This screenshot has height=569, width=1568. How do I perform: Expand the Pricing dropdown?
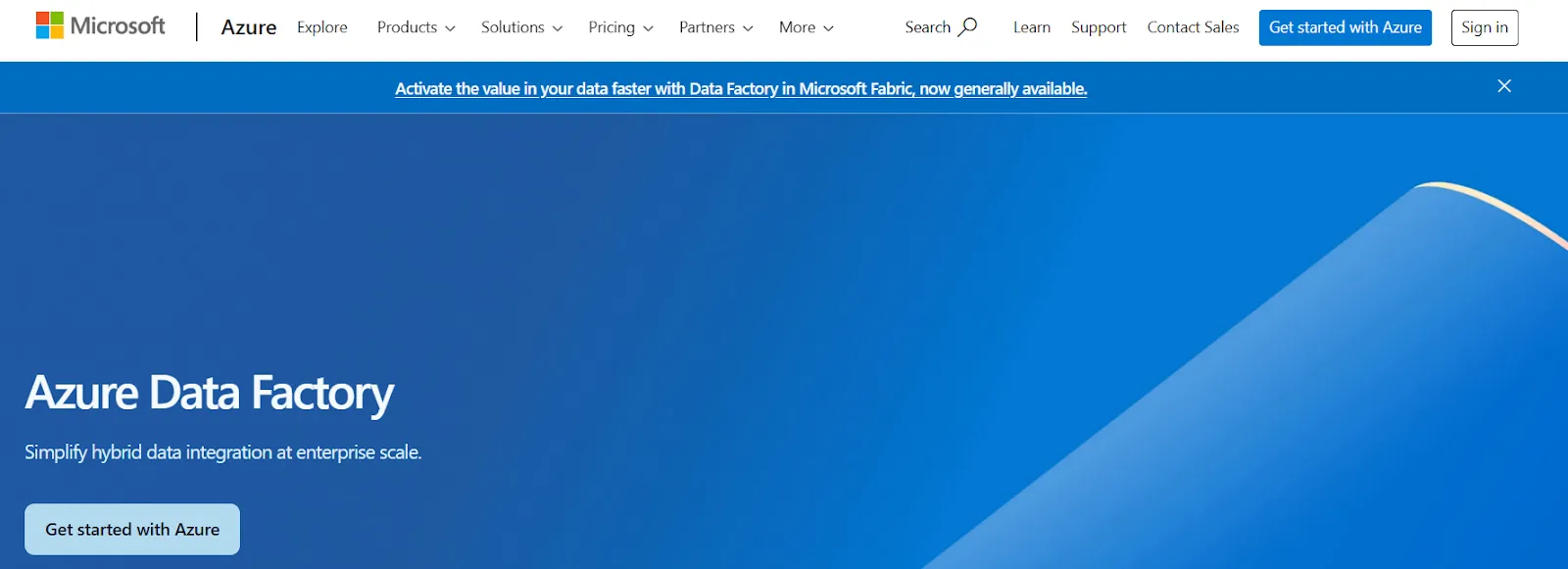(x=620, y=27)
